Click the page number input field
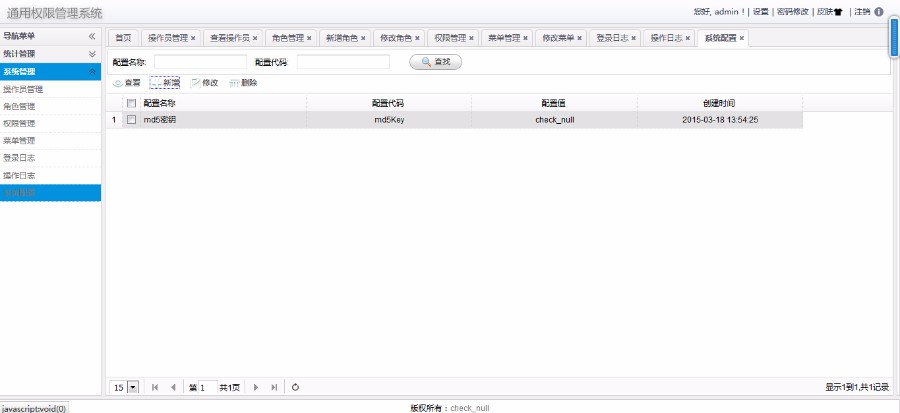Screen dimensions: 900x413 tap(208, 388)
